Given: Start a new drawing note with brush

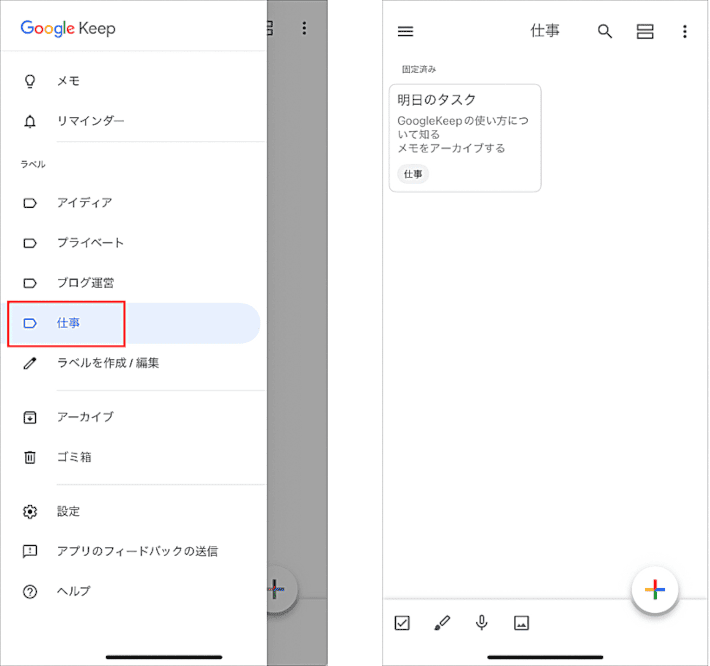Looking at the screenshot, I should click(442, 623).
